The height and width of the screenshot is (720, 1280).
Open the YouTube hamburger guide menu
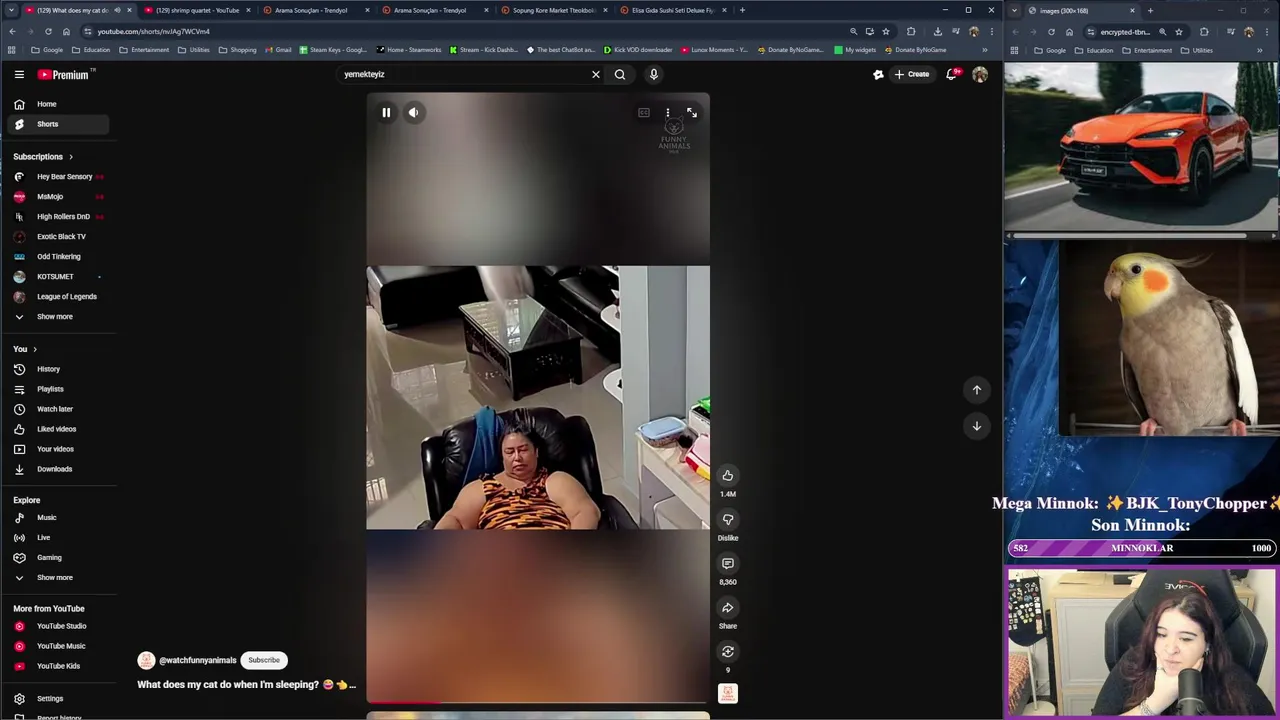click(19, 74)
